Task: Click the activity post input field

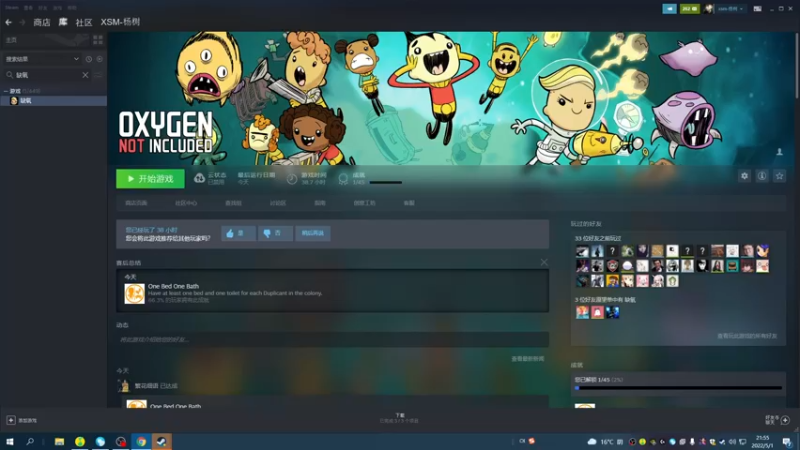Action: click(x=332, y=339)
